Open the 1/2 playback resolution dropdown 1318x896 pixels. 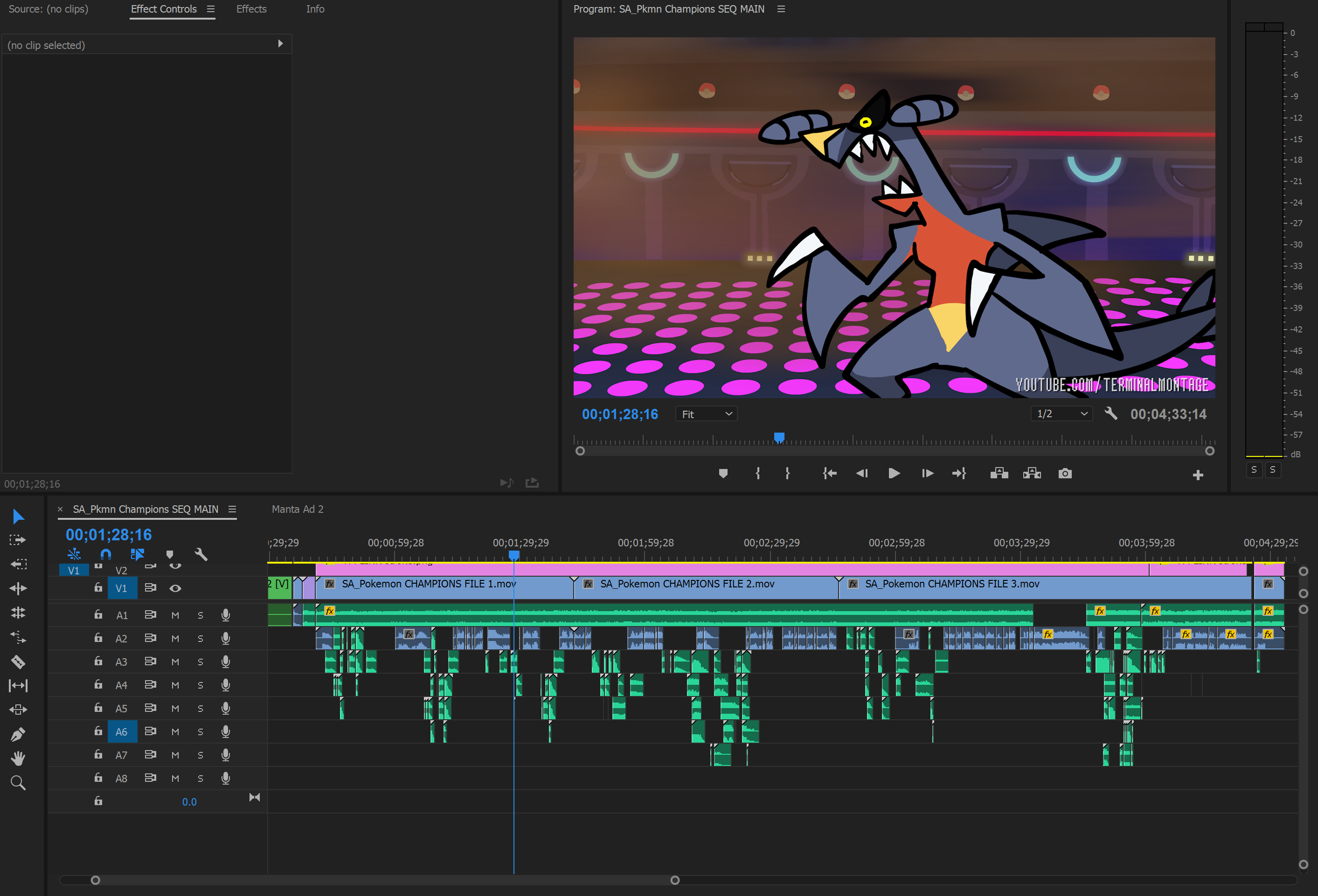click(x=1061, y=414)
